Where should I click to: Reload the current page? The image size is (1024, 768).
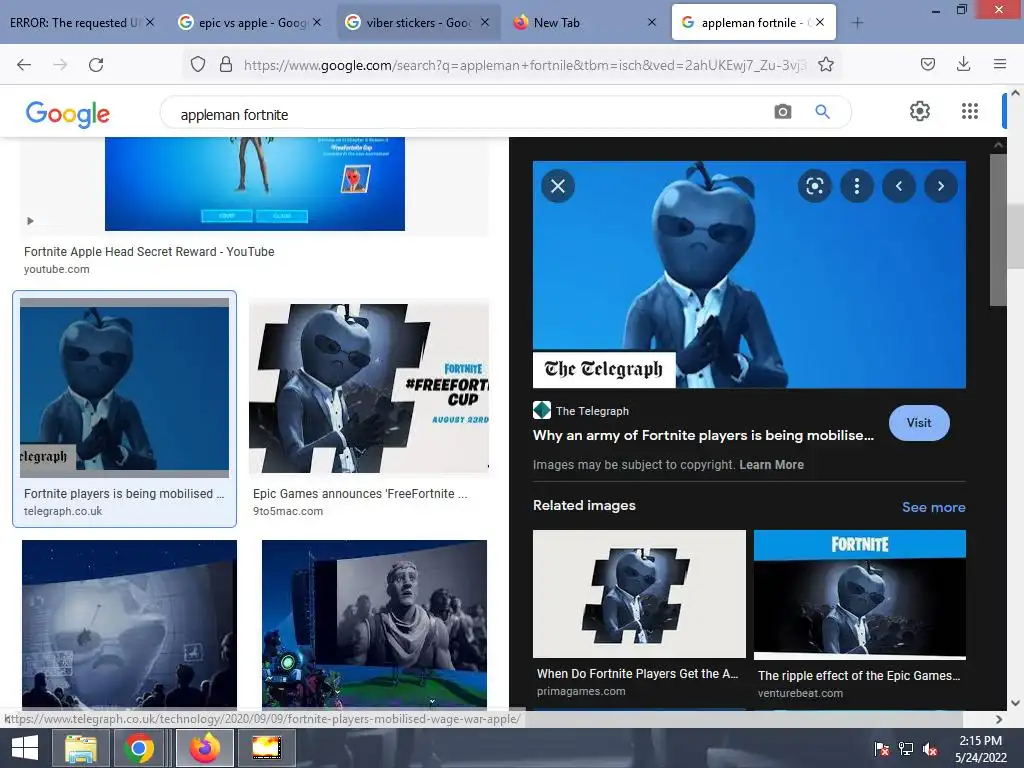pyautogui.click(x=96, y=64)
